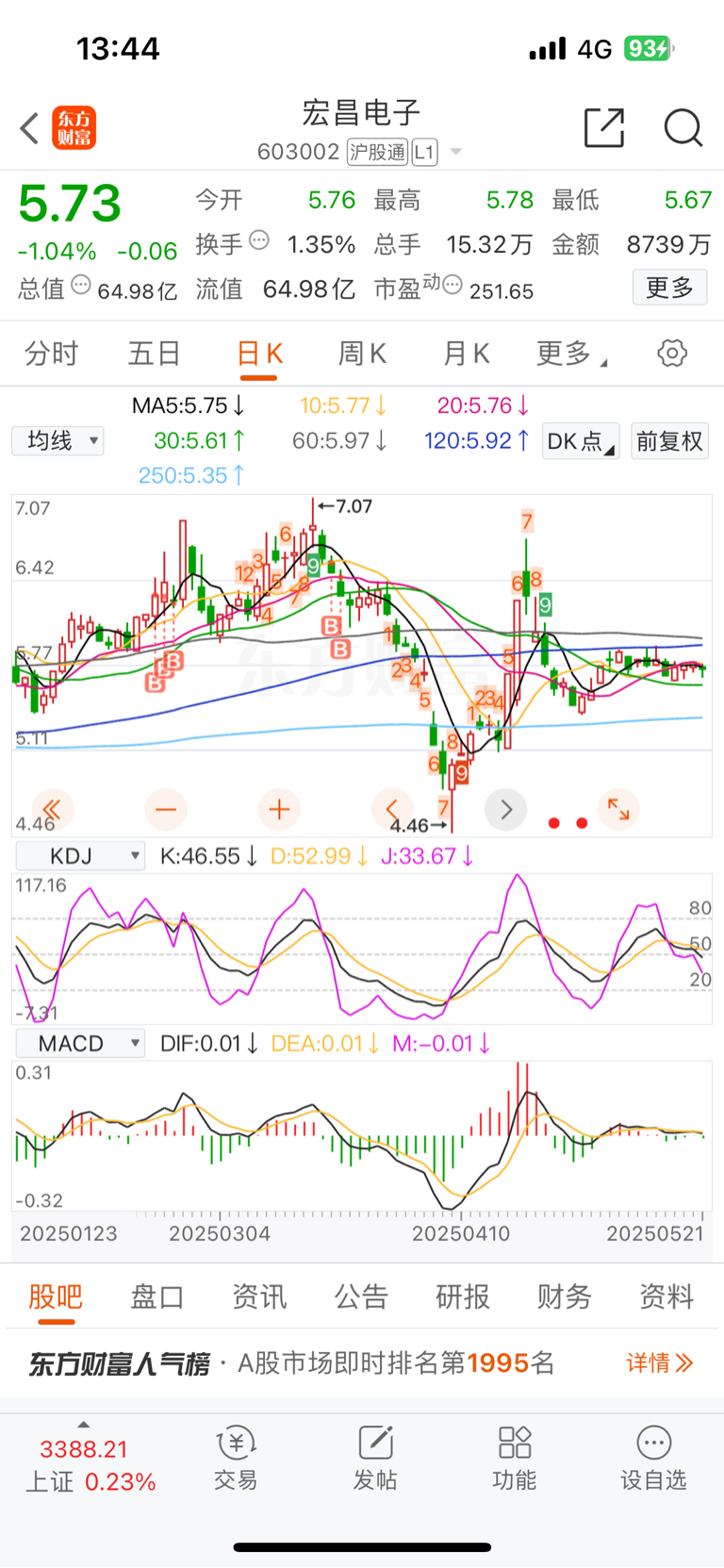
Task: Open the 盘口 tab
Action: (156, 1296)
